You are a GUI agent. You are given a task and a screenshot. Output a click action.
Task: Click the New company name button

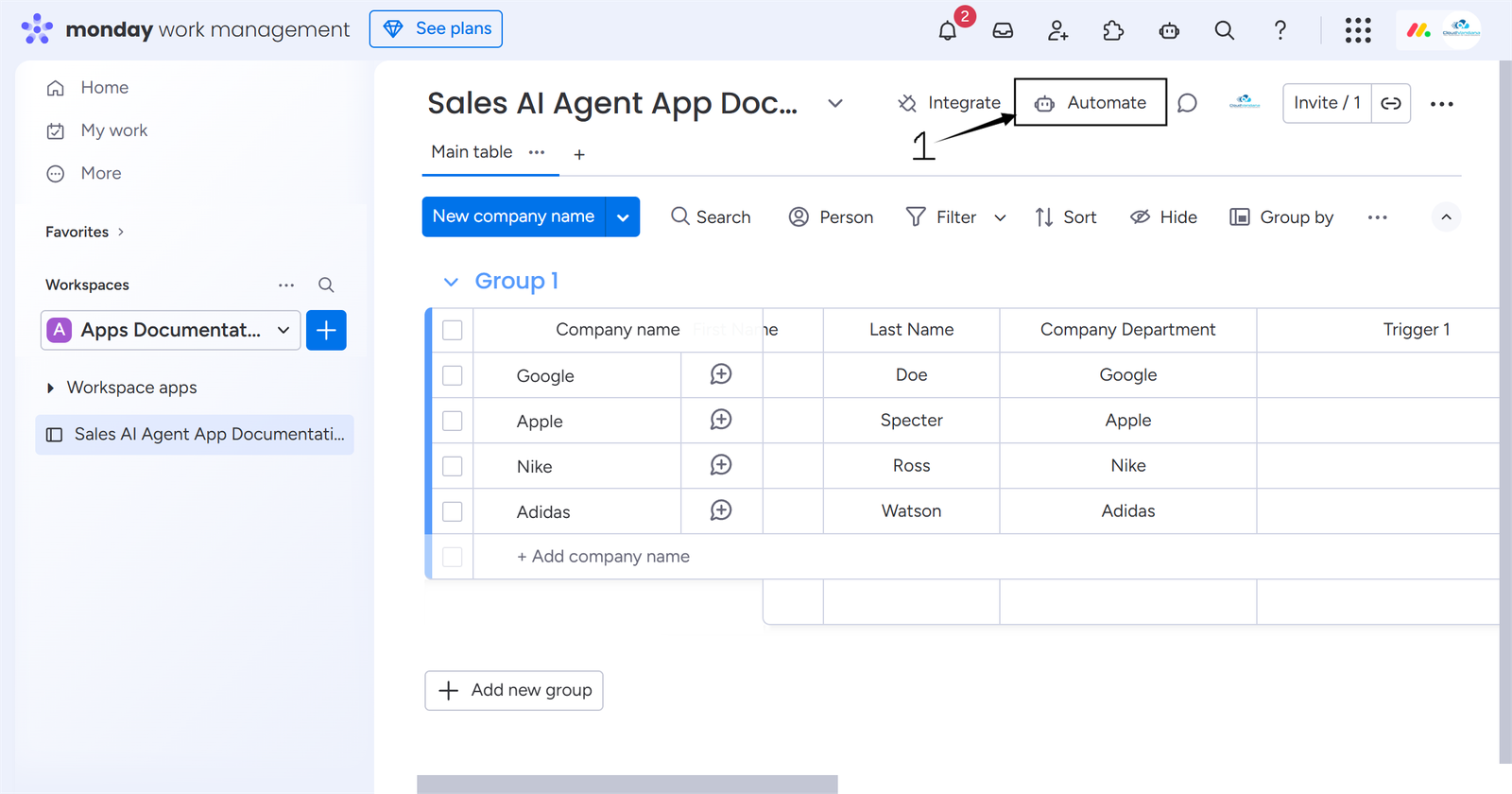[513, 216]
